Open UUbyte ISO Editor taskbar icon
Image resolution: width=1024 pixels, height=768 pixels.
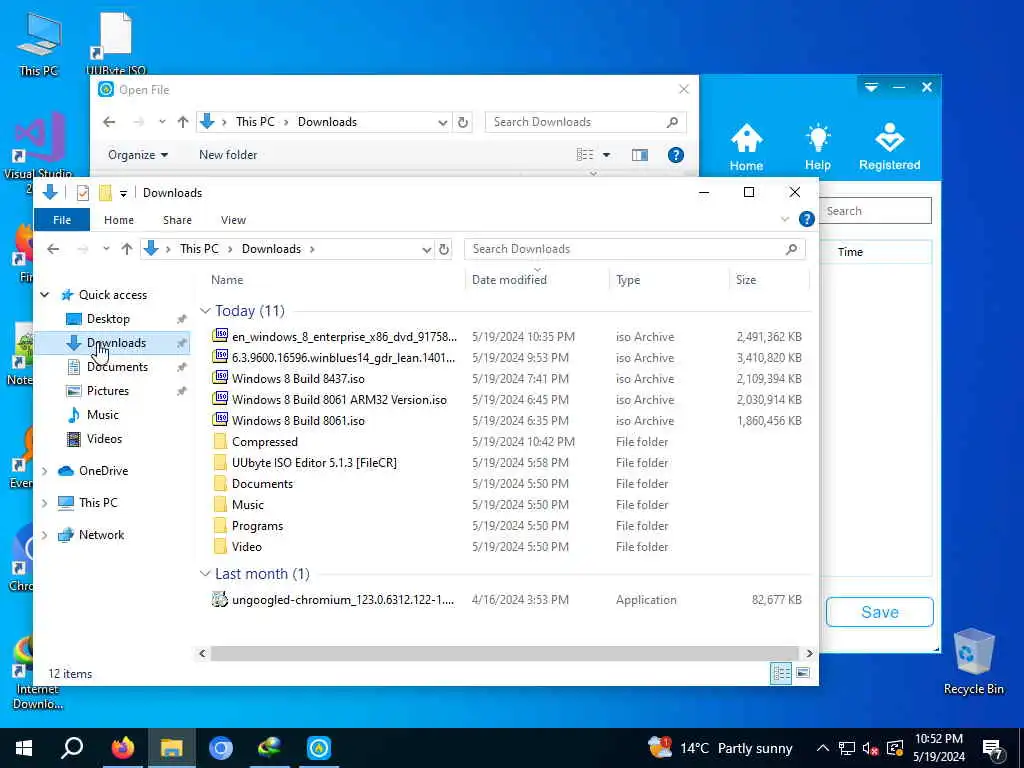[x=319, y=748]
